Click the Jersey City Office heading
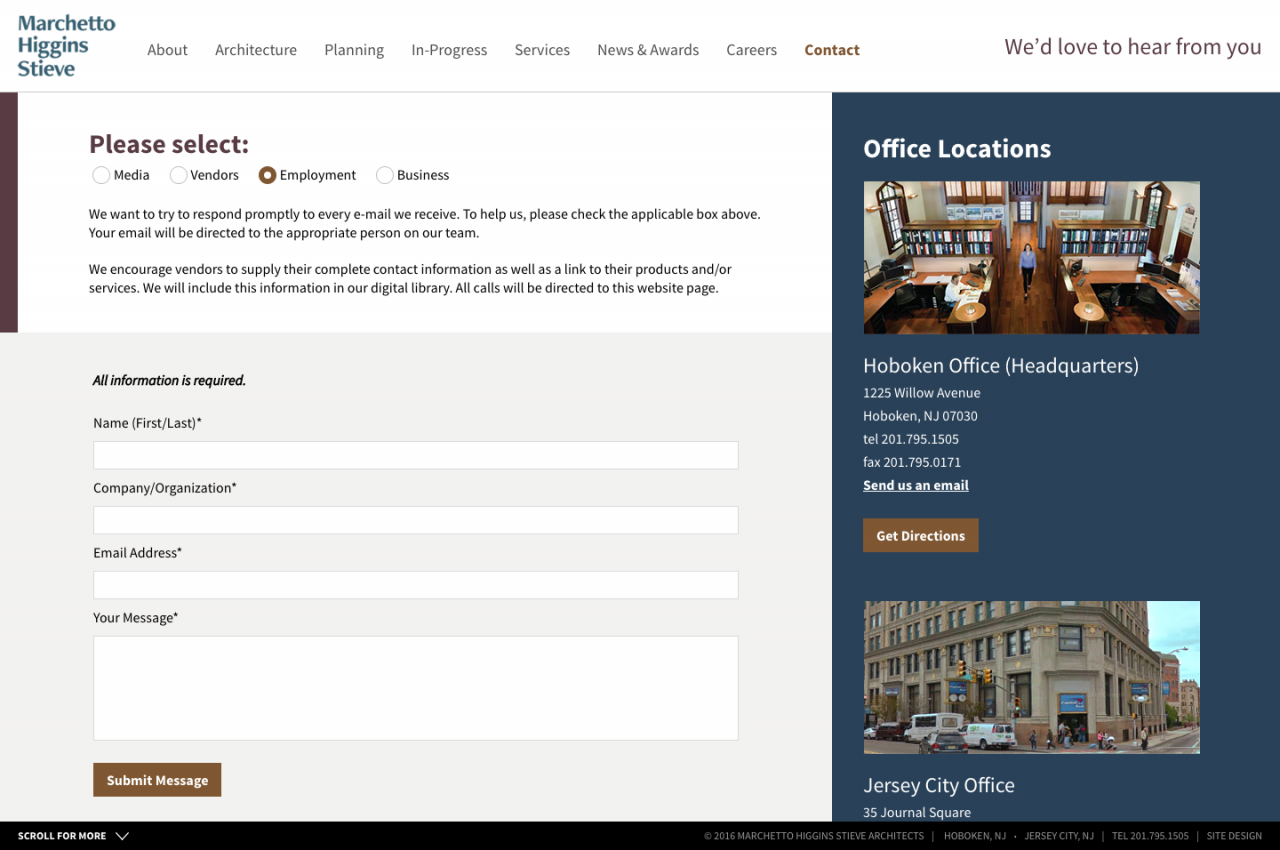Screen dimensions: 1280x850 pyautogui.click(x=939, y=785)
